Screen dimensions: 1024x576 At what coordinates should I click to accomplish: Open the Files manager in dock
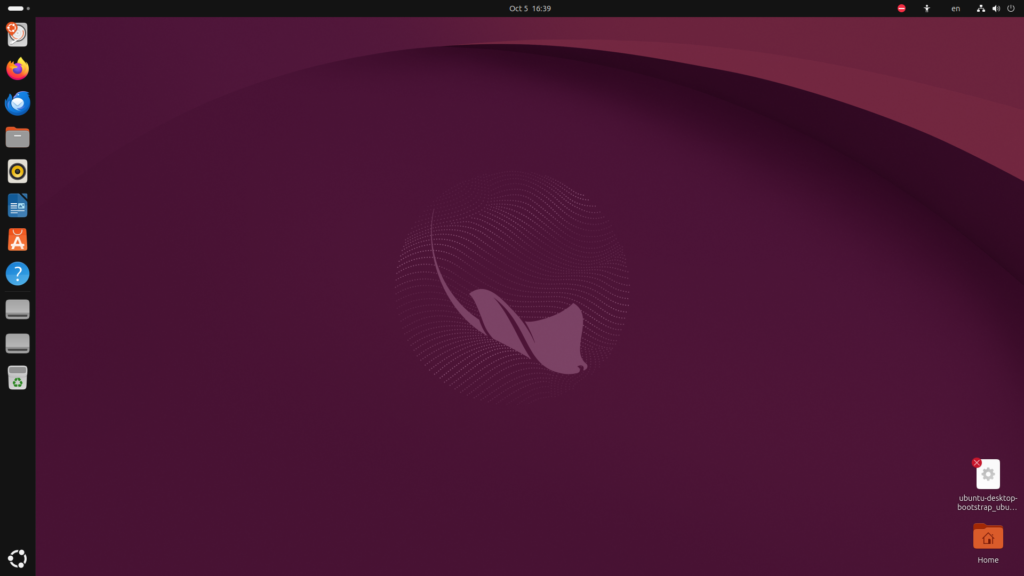point(18,137)
